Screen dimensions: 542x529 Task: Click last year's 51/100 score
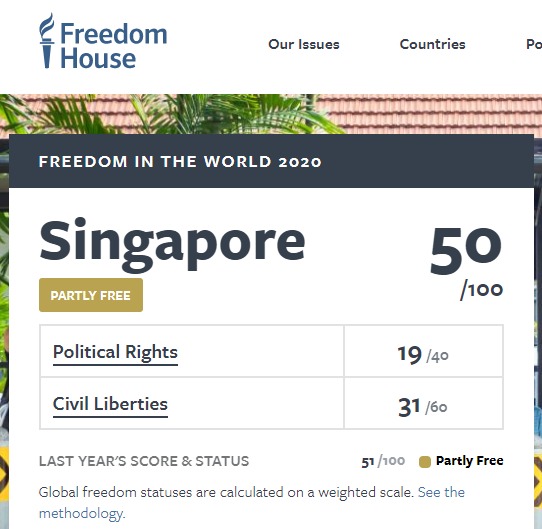click(383, 461)
